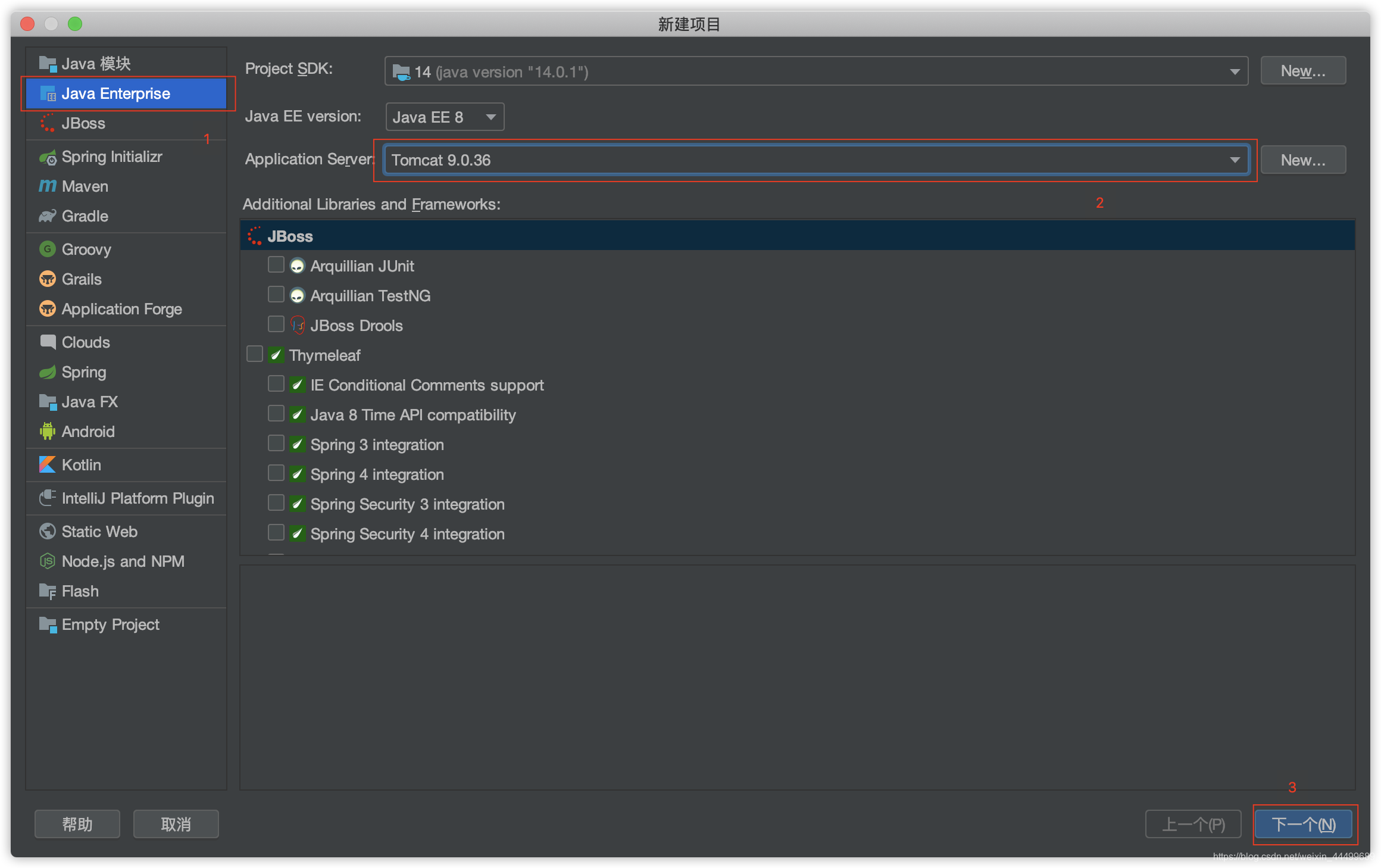Select Node.js and NPM entry

click(x=127, y=561)
